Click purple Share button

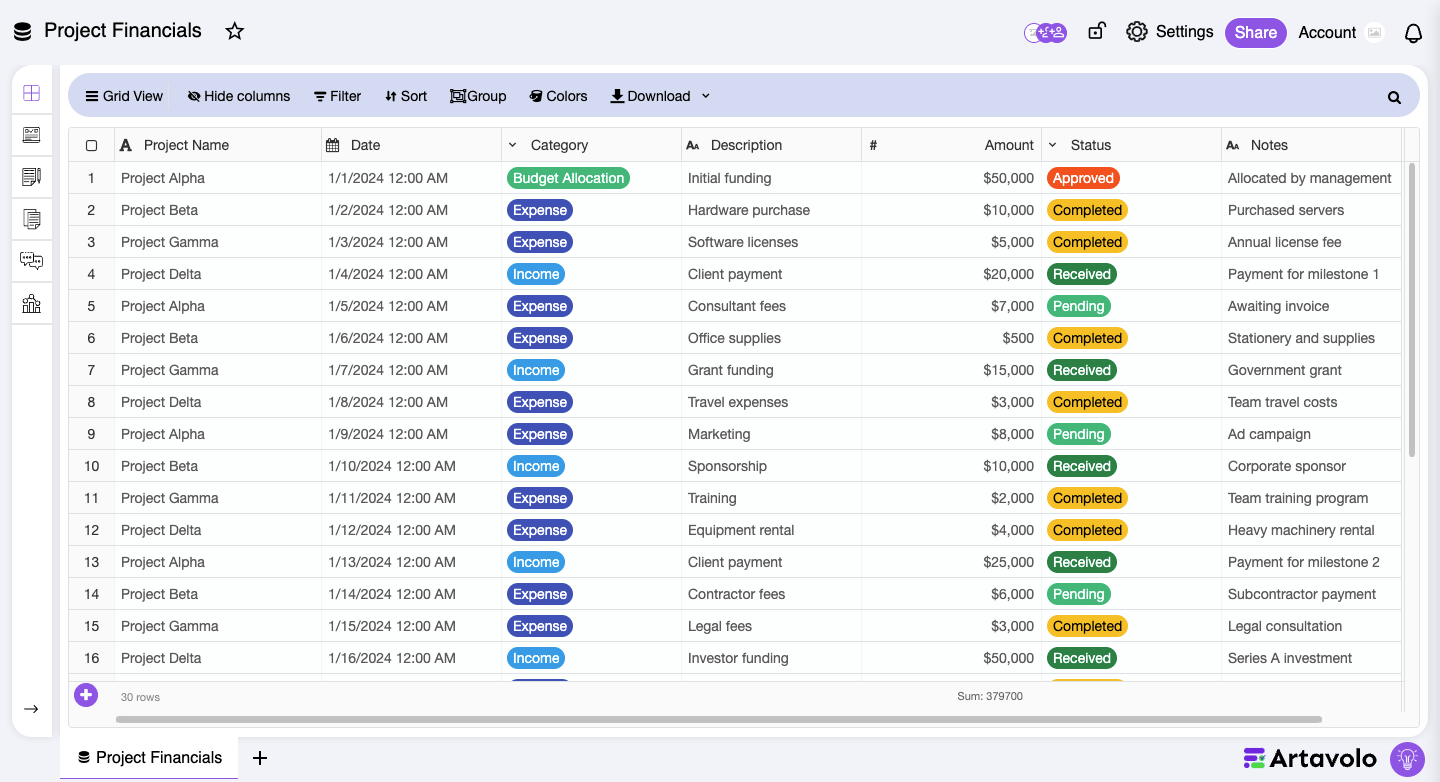point(1255,32)
